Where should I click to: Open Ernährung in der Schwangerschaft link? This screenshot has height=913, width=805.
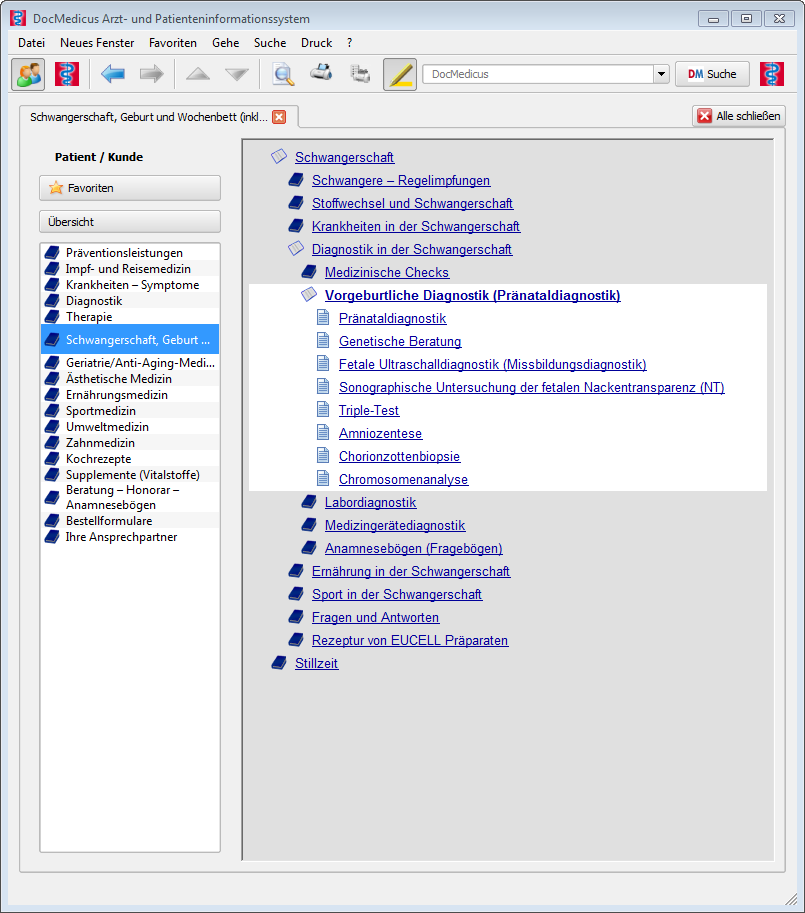point(411,572)
